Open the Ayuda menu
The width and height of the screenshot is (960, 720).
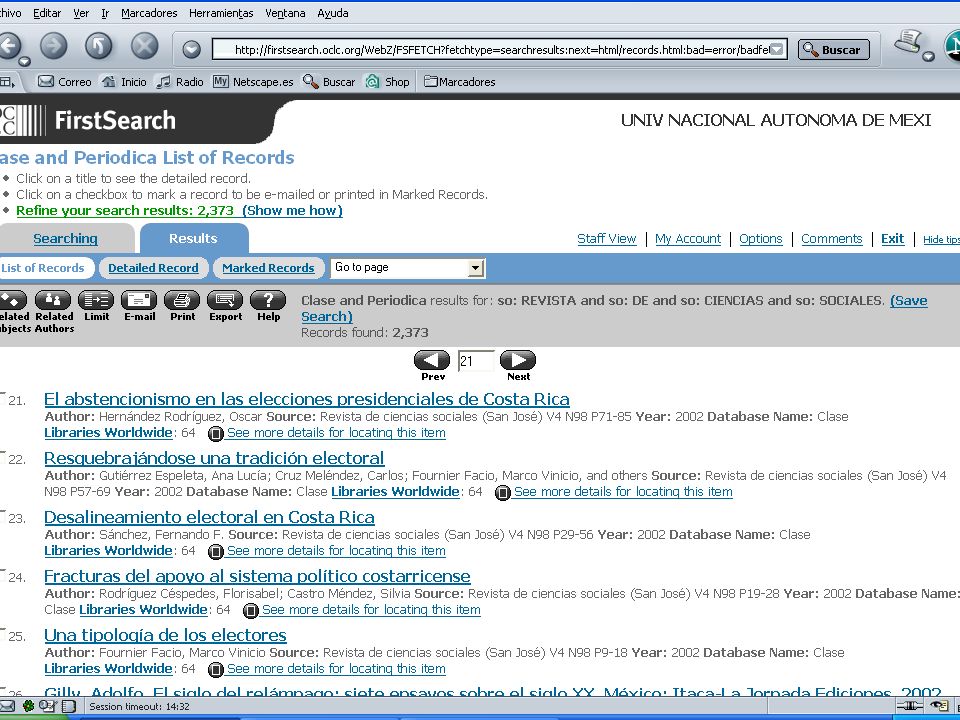click(333, 13)
